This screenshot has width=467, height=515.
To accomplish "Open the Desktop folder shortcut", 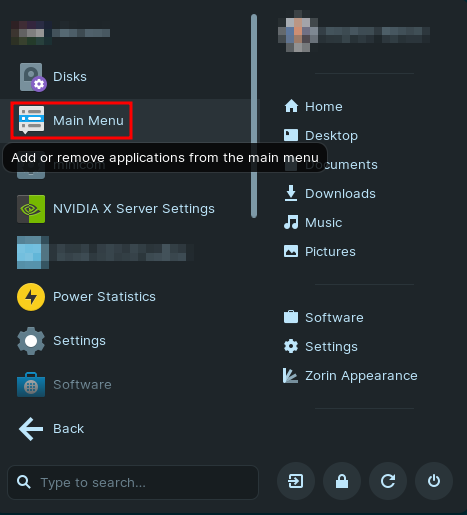I will (x=321, y=136).
